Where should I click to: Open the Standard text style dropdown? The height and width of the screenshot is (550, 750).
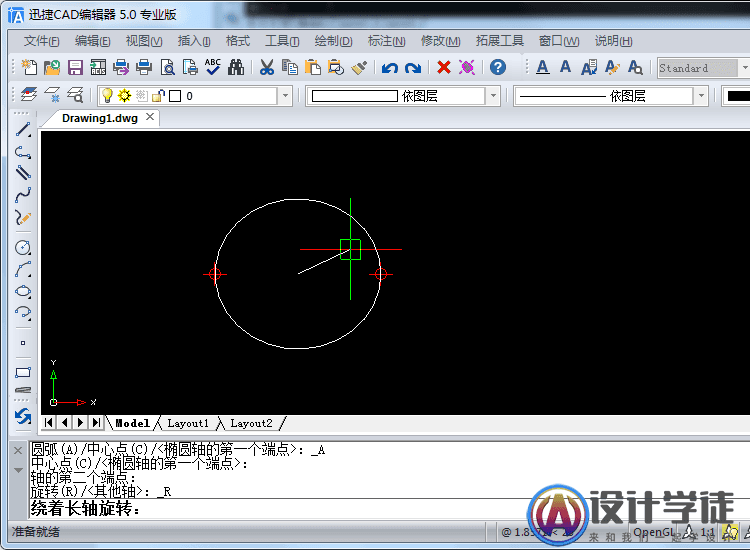[x=745, y=68]
